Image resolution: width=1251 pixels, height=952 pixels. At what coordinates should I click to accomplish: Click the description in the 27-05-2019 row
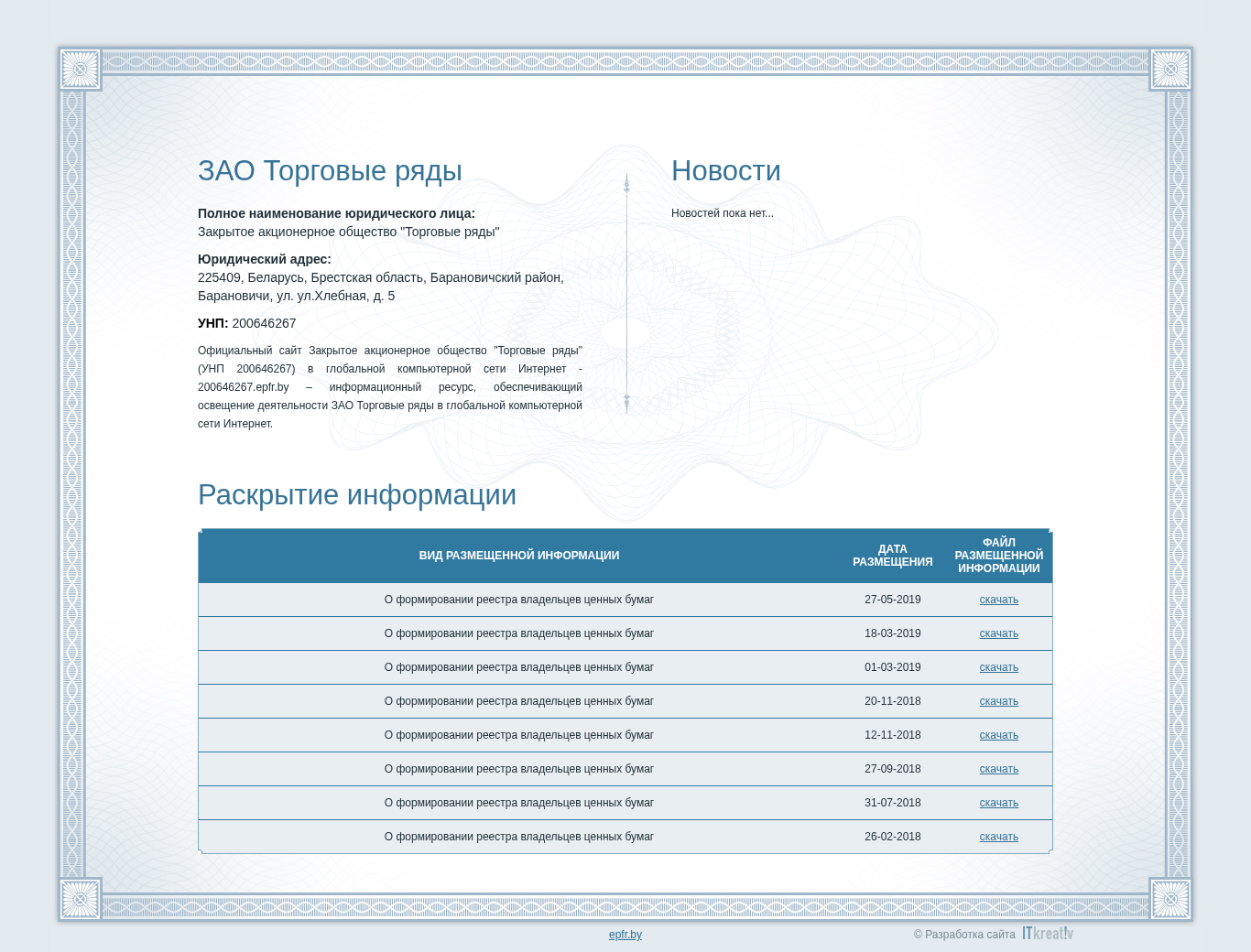coord(519,600)
